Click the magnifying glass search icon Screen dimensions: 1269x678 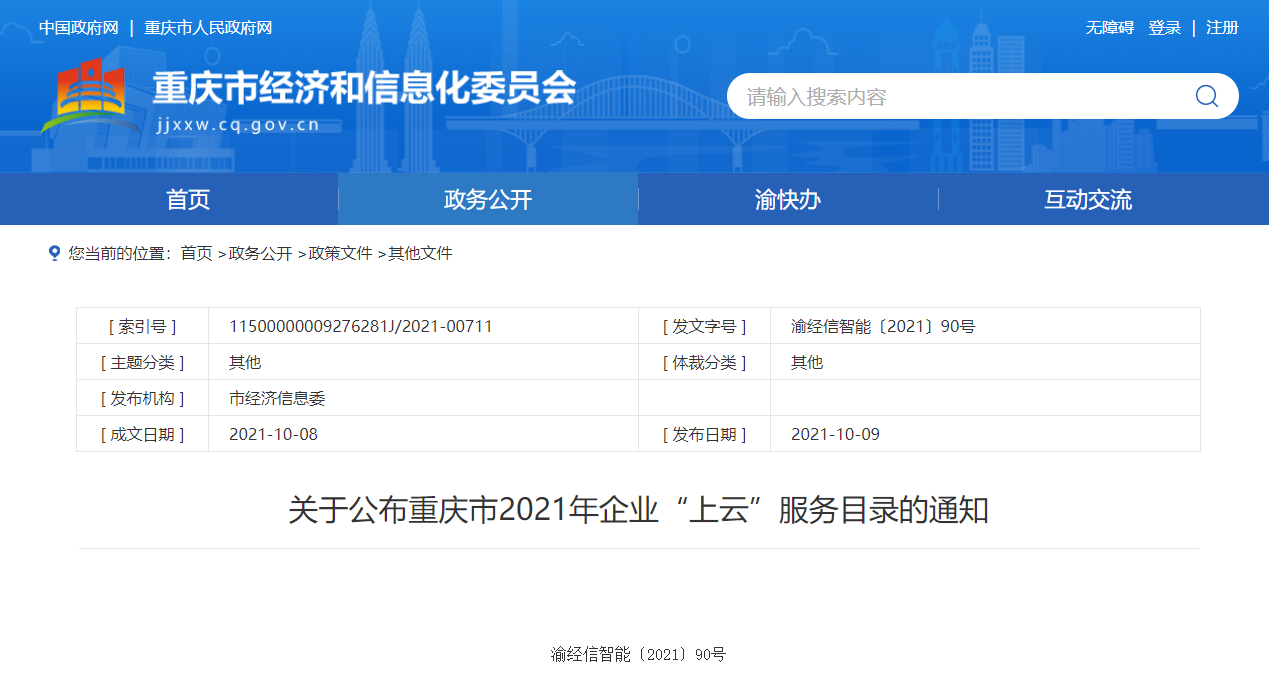pos(1206,96)
